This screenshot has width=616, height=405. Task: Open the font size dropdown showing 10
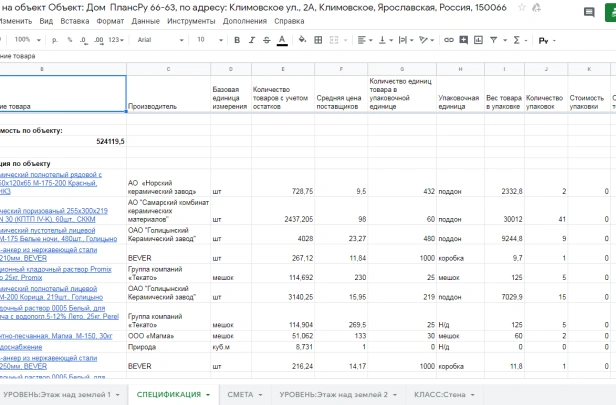click(x=210, y=40)
